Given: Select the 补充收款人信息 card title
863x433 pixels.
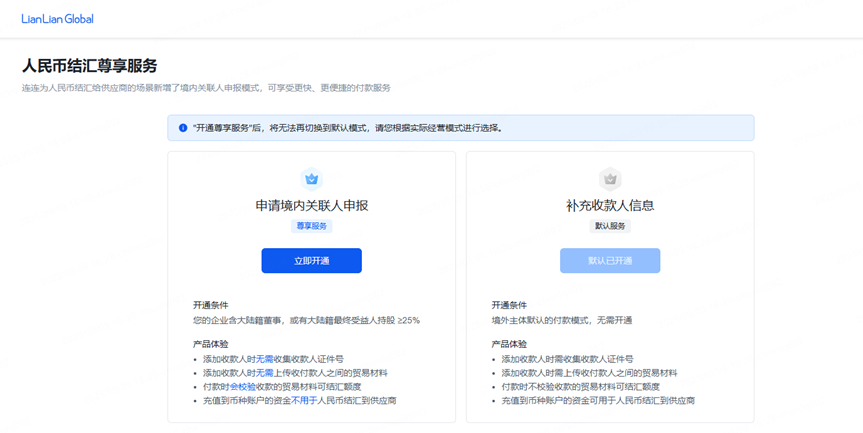Looking at the screenshot, I should pyautogui.click(x=610, y=205).
